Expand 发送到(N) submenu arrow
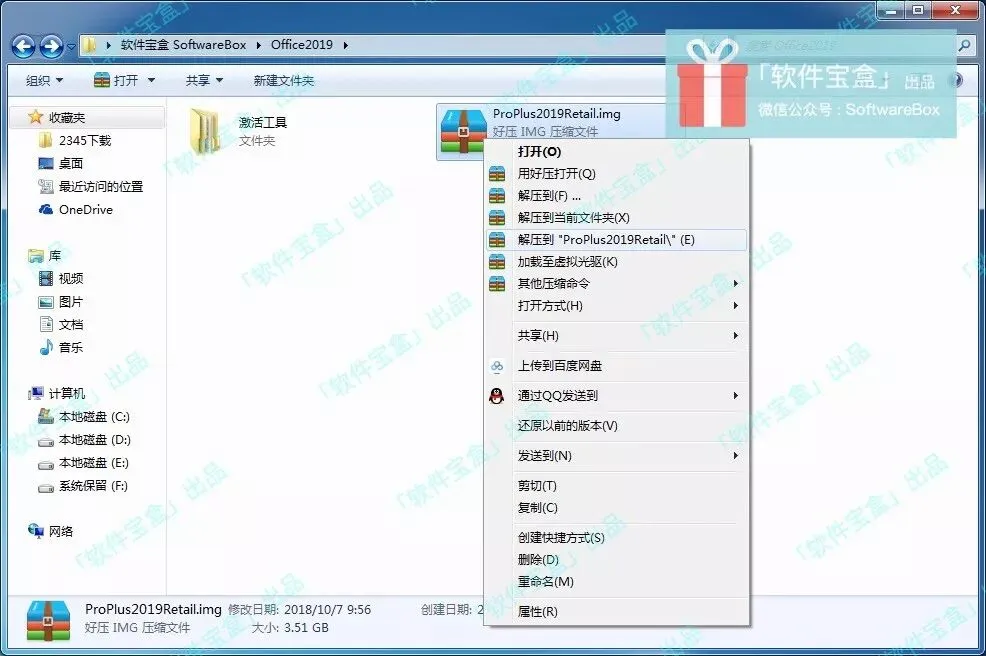Screen dimensions: 986x656 tap(735, 455)
